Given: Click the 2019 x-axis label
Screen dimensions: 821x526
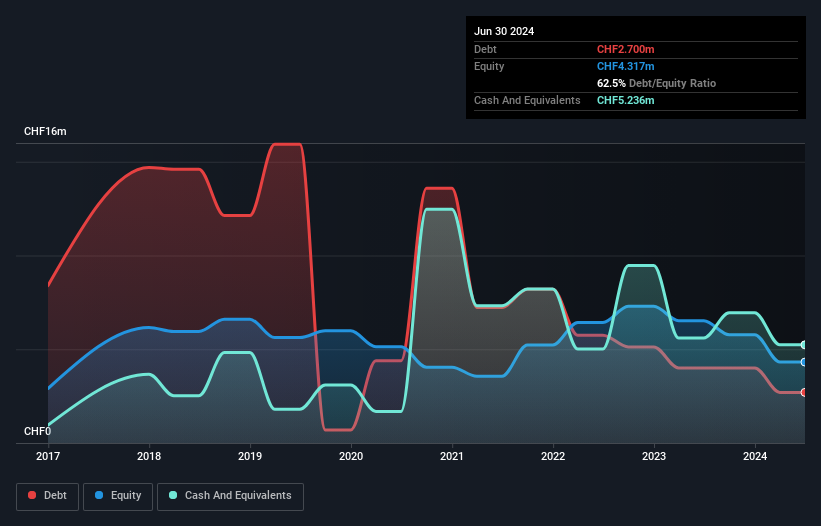Looking at the screenshot, I should [x=250, y=456].
